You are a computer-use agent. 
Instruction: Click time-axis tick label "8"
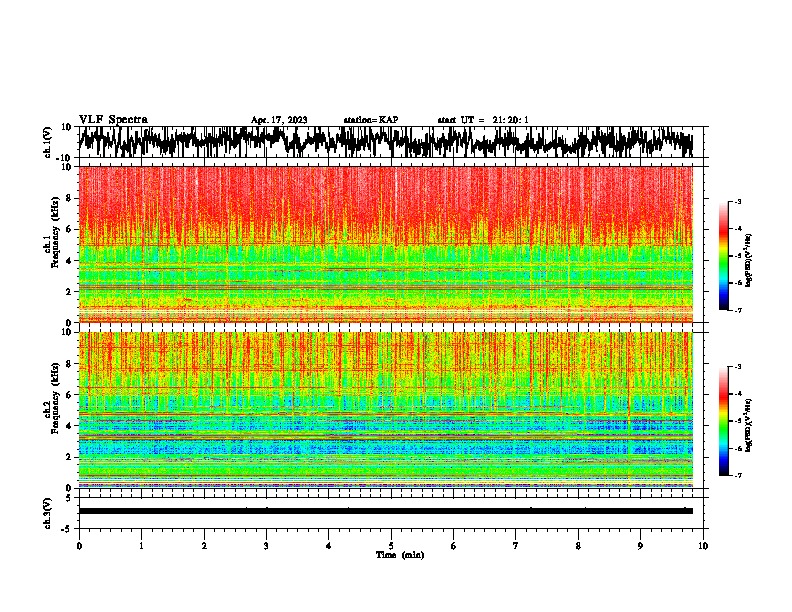(x=578, y=546)
